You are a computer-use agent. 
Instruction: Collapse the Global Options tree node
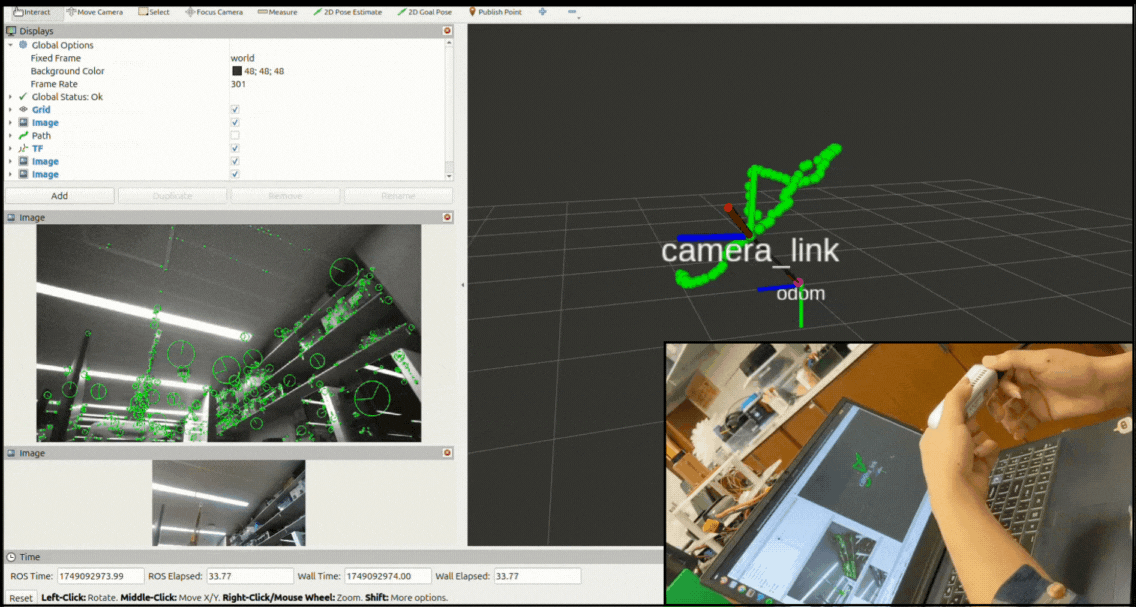coord(10,45)
